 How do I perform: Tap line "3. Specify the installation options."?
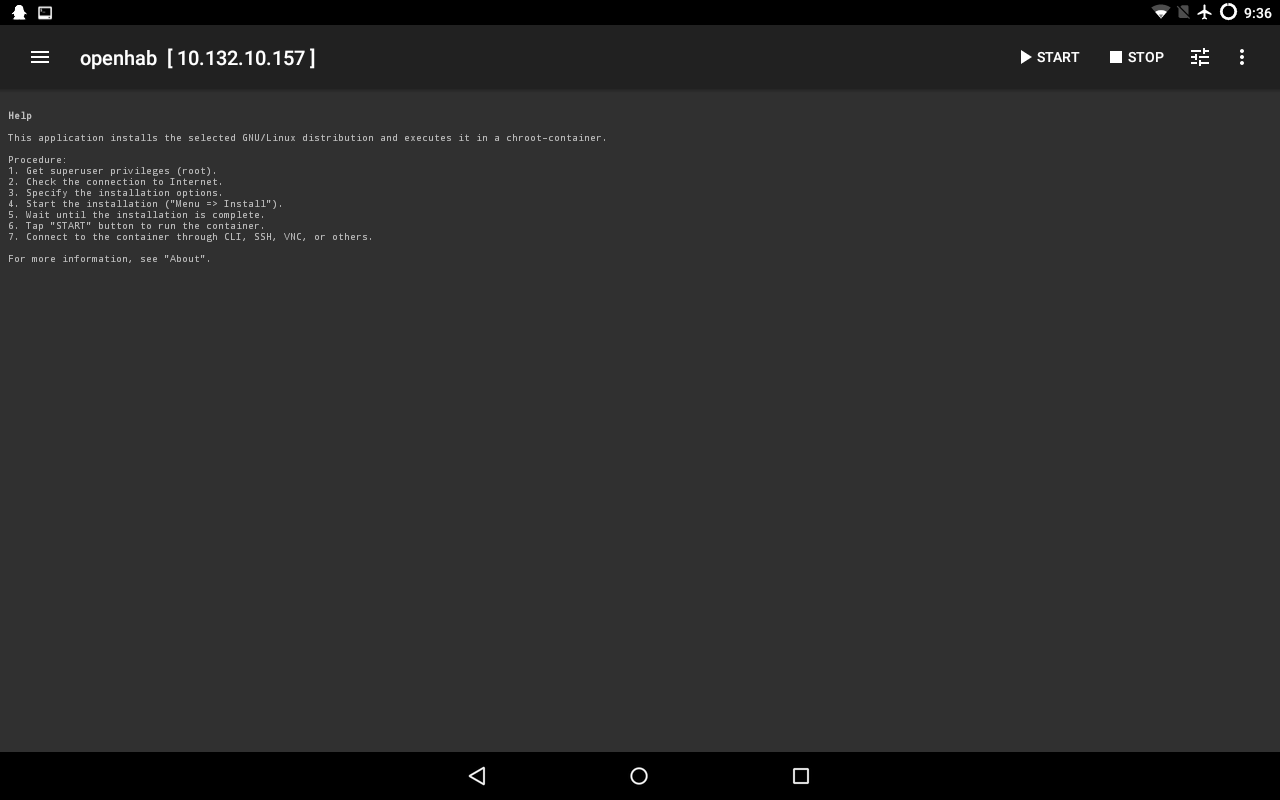pyautogui.click(x=115, y=193)
